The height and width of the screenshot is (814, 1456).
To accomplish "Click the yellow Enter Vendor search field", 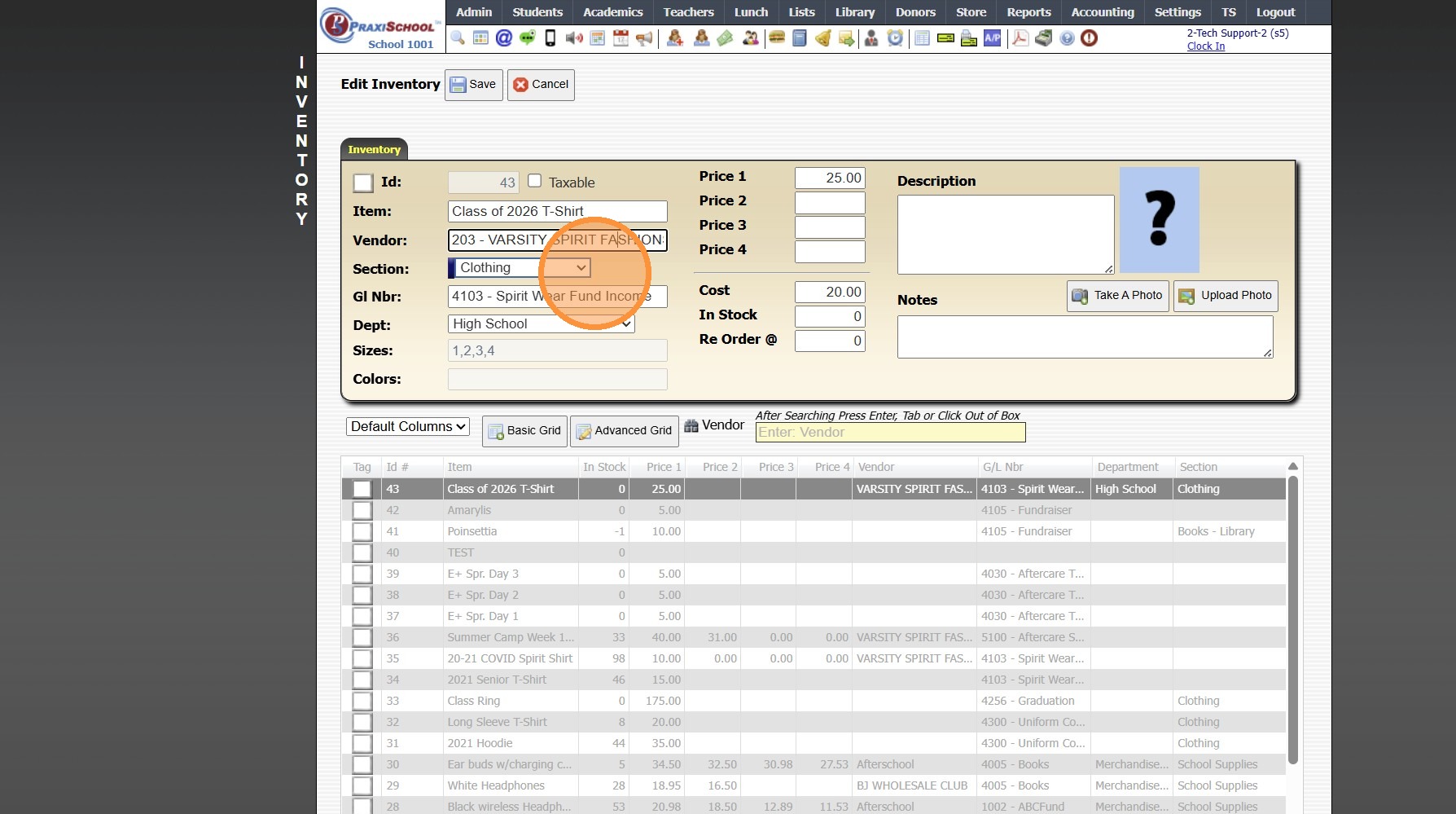I will pyautogui.click(x=890, y=433).
